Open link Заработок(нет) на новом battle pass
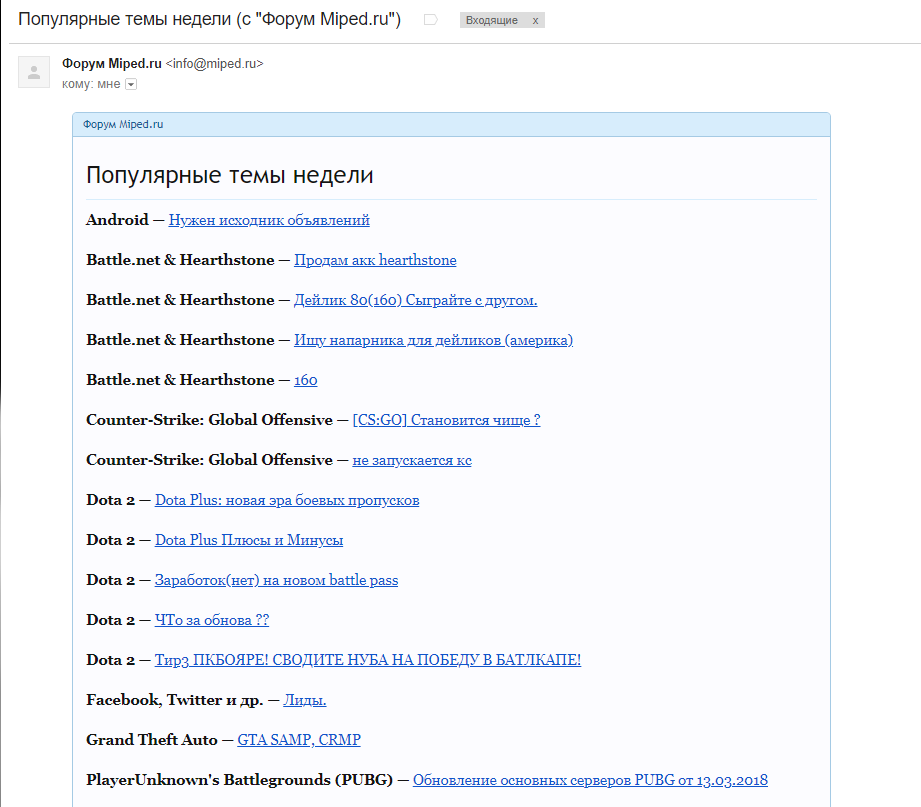 point(277,580)
